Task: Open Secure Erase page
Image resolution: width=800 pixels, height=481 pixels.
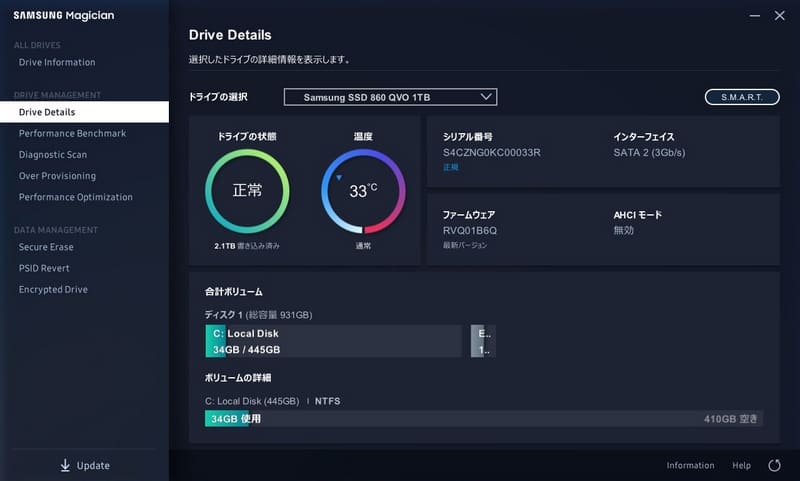Action: [46, 247]
